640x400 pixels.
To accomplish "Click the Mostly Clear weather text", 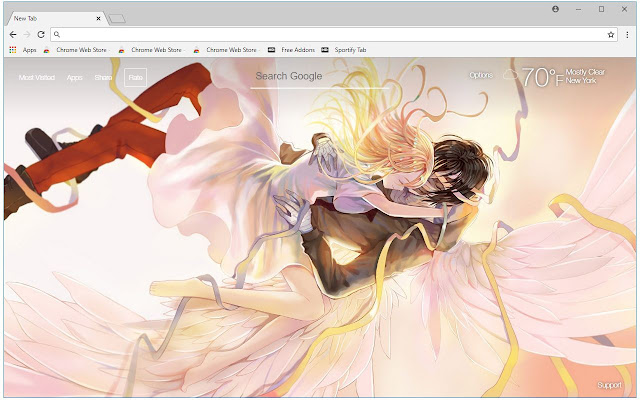I will 585,72.
